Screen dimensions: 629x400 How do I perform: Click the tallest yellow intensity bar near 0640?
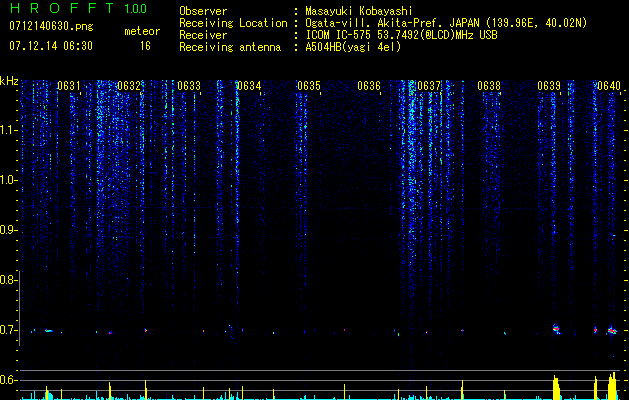(612, 386)
